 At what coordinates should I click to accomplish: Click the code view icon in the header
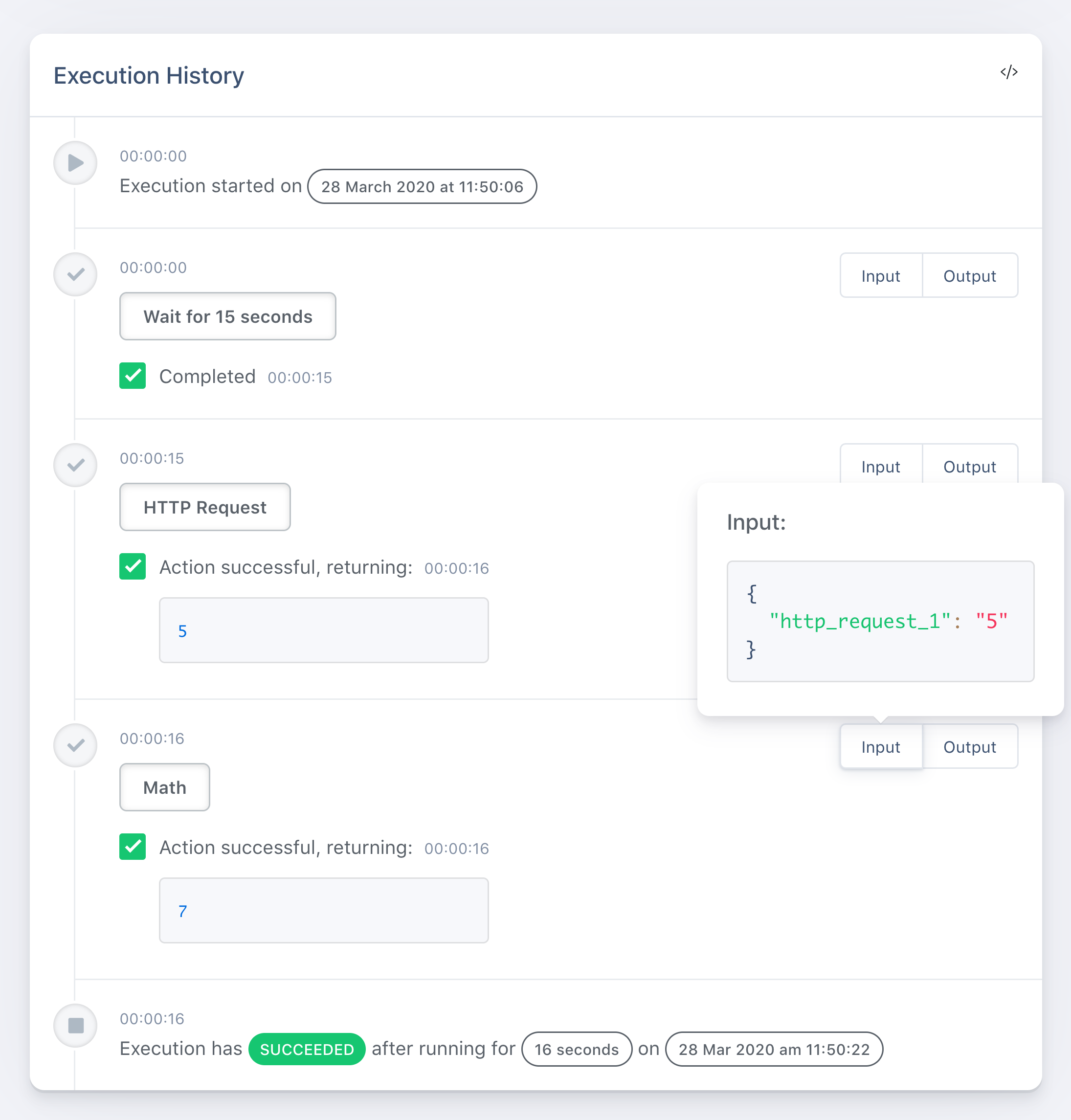[1008, 72]
